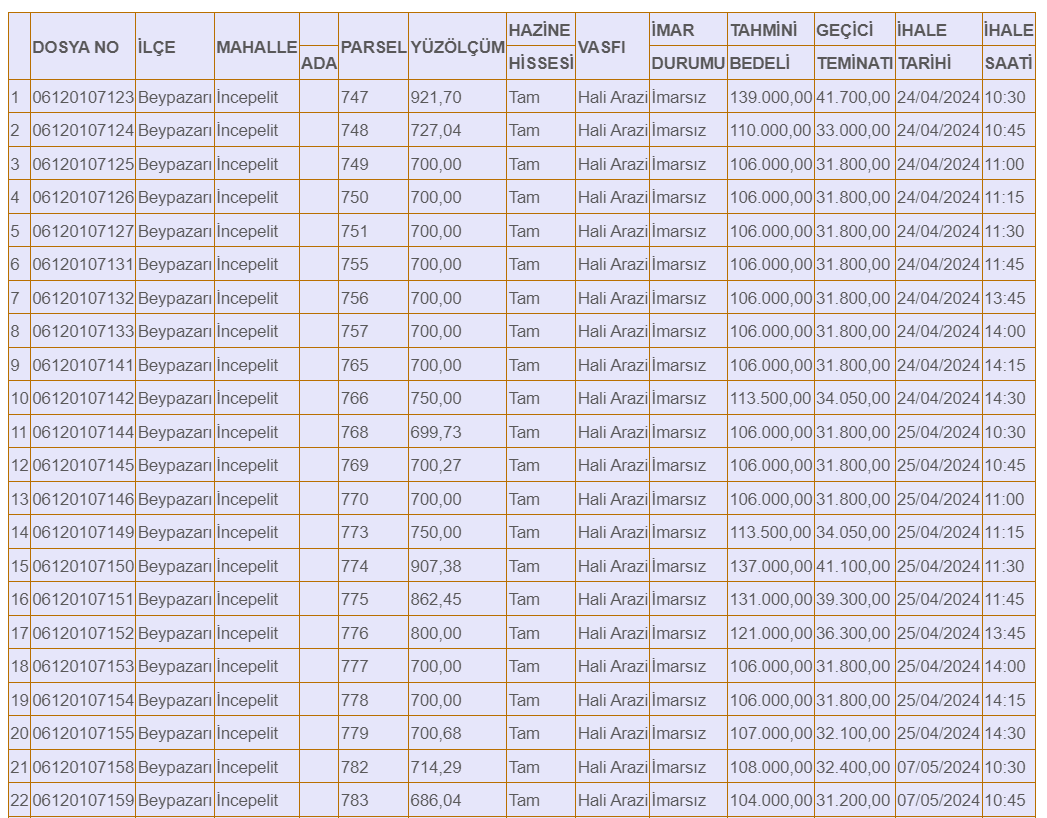Image resolution: width=1047 pixels, height=818 pixels.
Task: Select the area value 921,70
Action: [436, 98]
